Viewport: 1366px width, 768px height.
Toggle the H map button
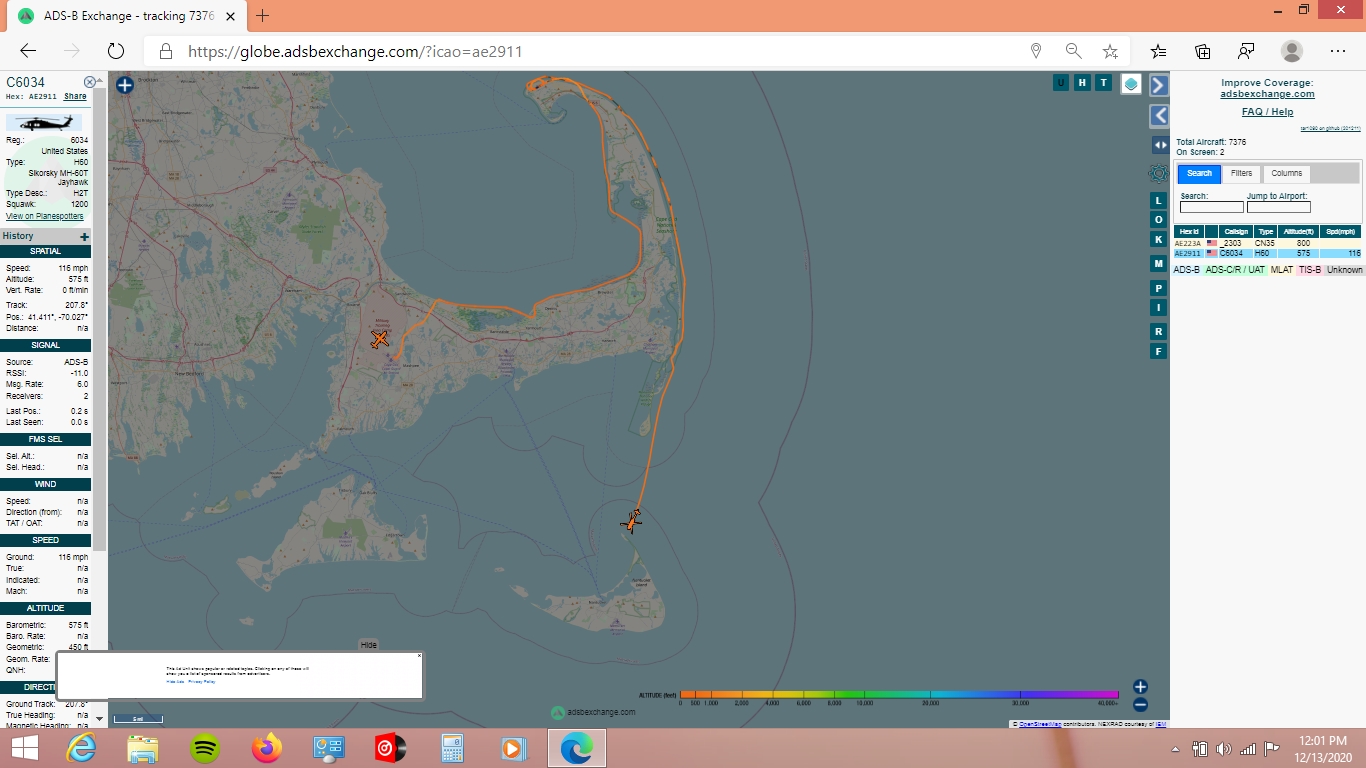coord(1082,83)
